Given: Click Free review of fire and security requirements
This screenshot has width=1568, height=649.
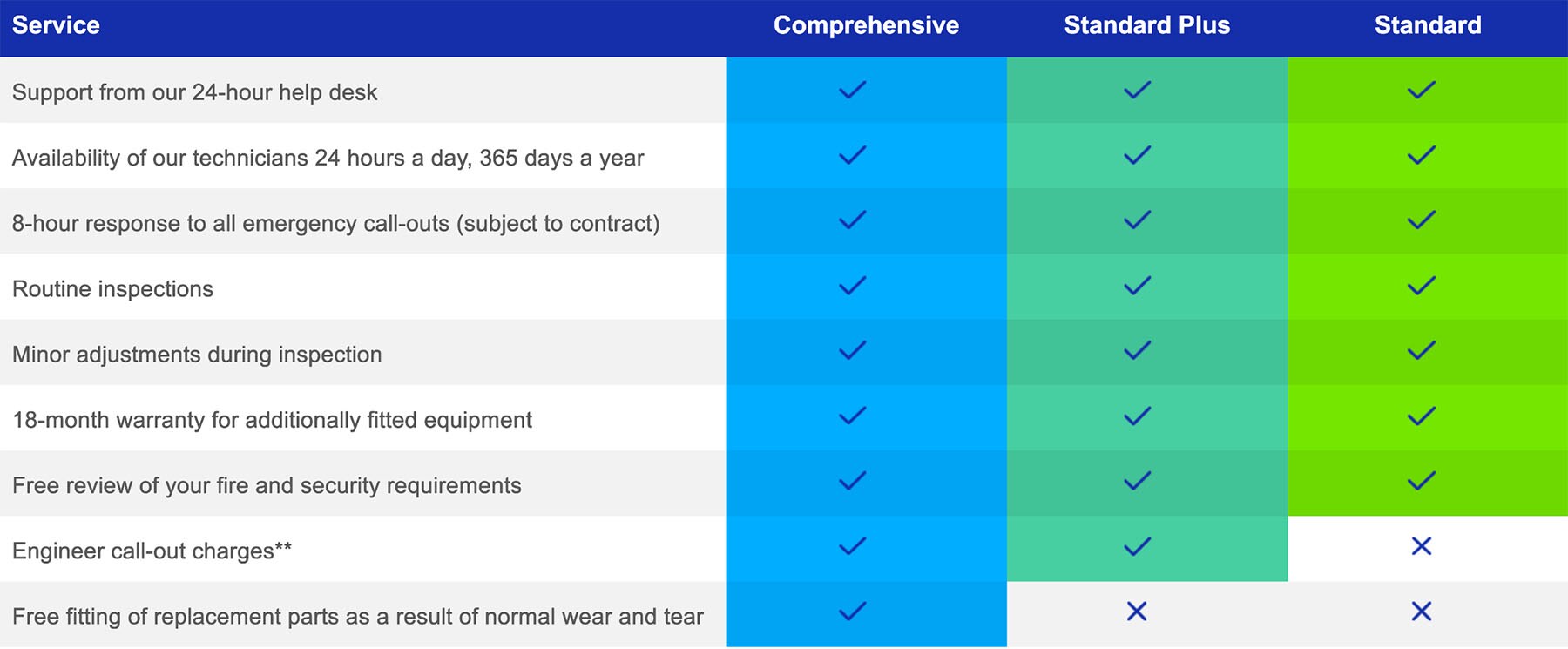Looking at the screenshot, I should [267, 485].
